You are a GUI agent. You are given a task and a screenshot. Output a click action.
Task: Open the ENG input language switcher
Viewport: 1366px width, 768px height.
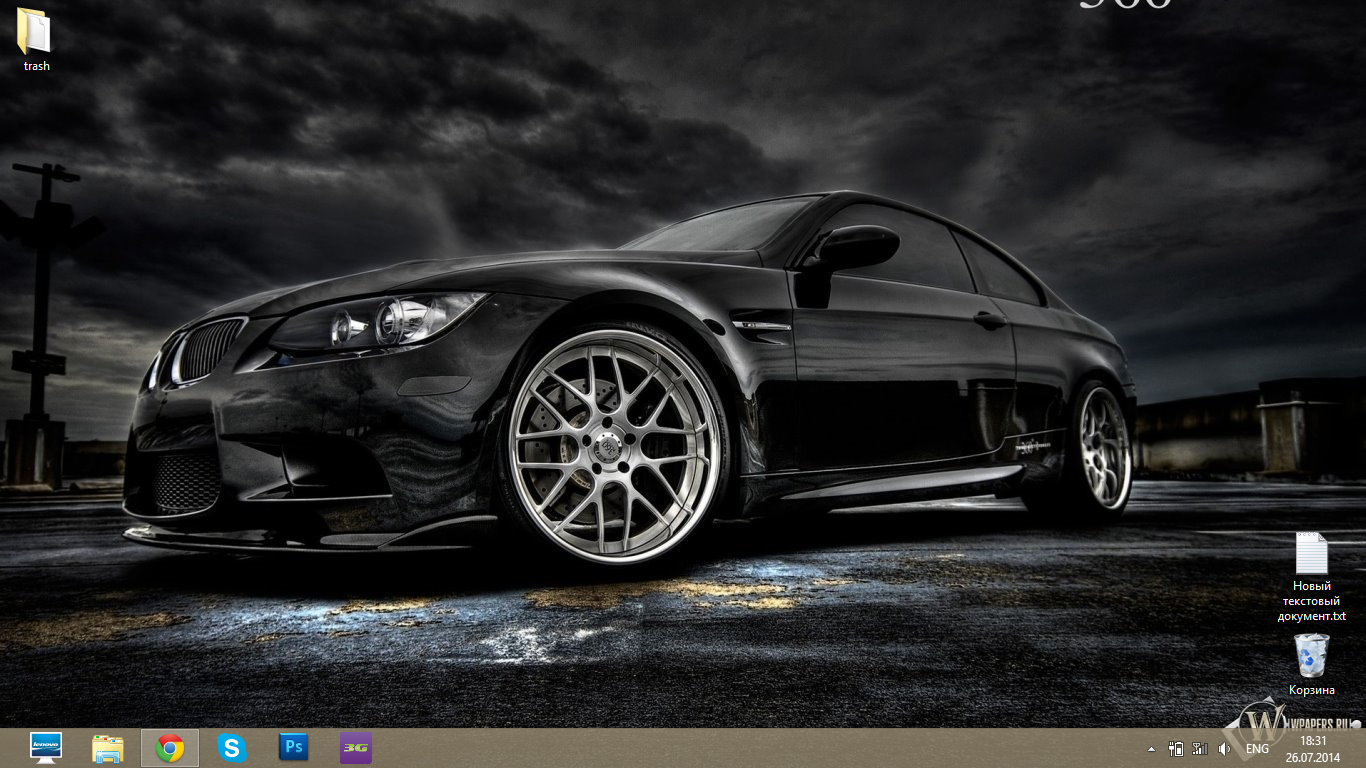coord(1257,748)
